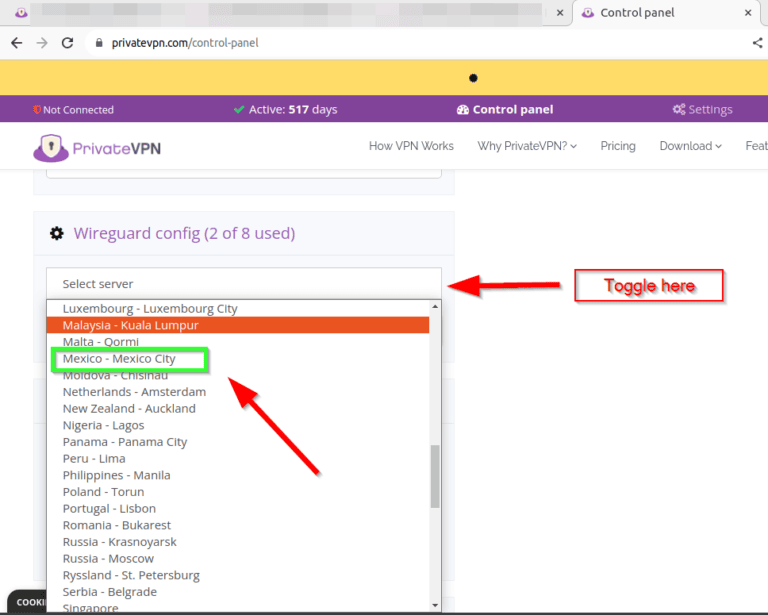Expand the Why PrivateVPN? menu

(527, 146)
